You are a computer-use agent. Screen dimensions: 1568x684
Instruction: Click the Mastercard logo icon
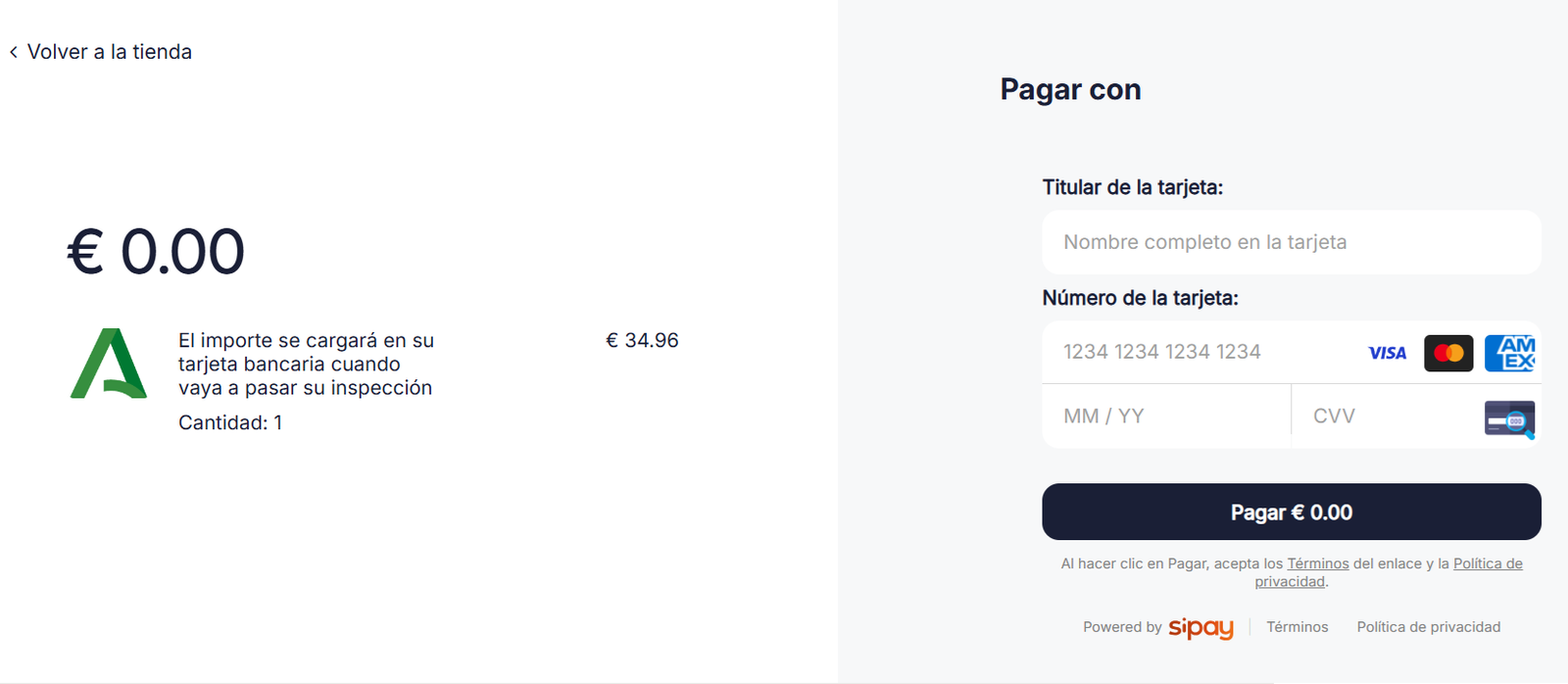[x=1448, y=353]
